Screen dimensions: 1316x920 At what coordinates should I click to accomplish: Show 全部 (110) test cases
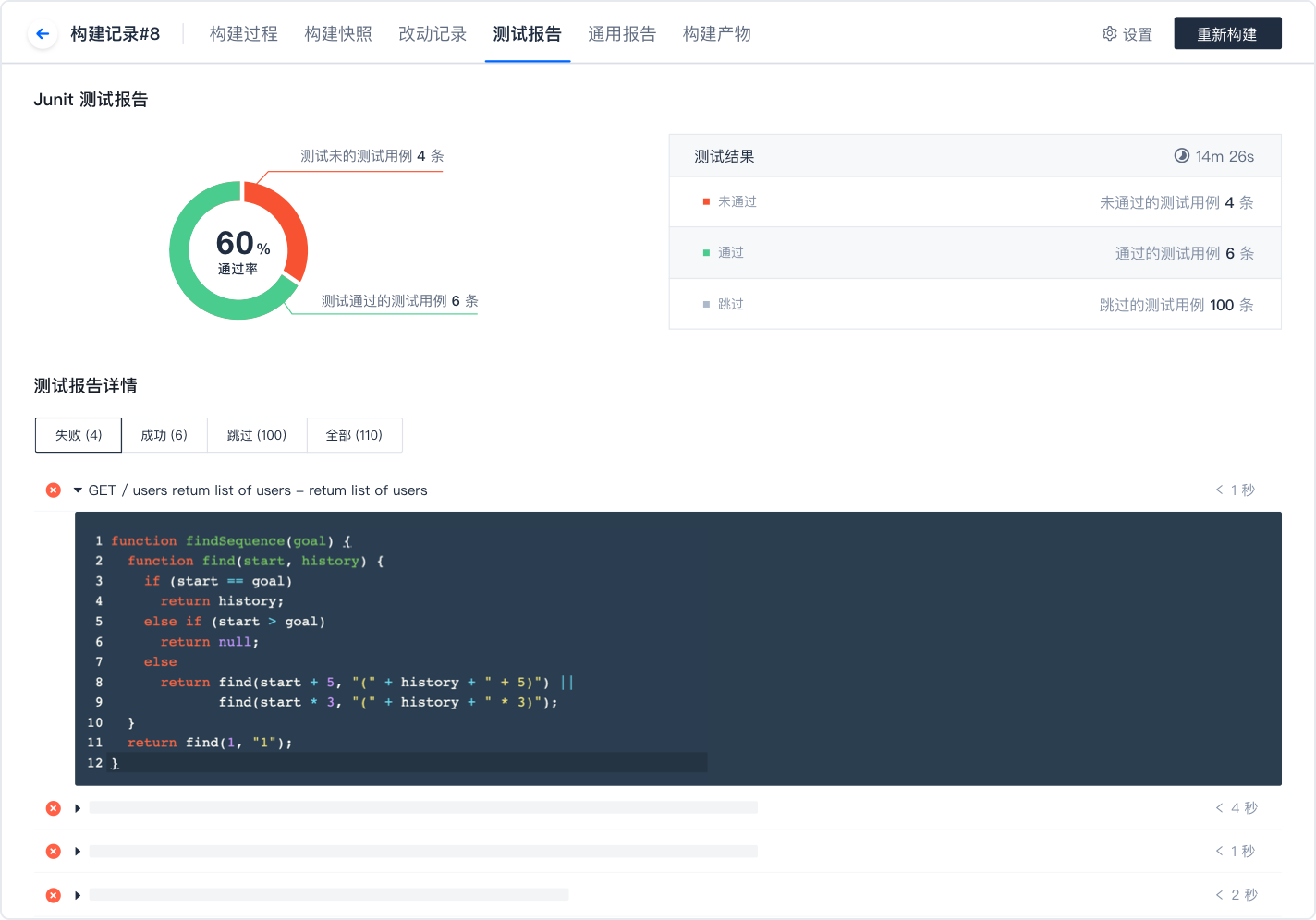pyautogui.click(x=354, y=435)
